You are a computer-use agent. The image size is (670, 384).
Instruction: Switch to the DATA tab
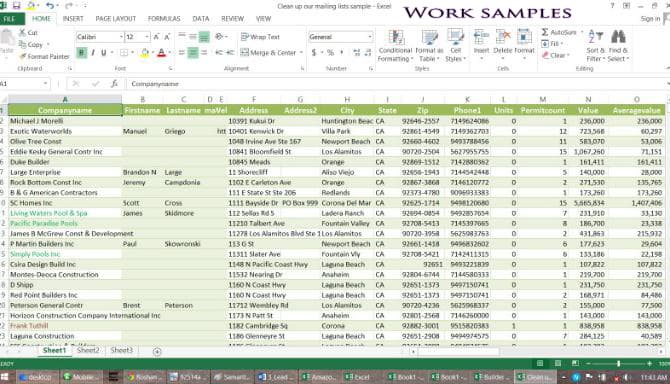(201, 19)
